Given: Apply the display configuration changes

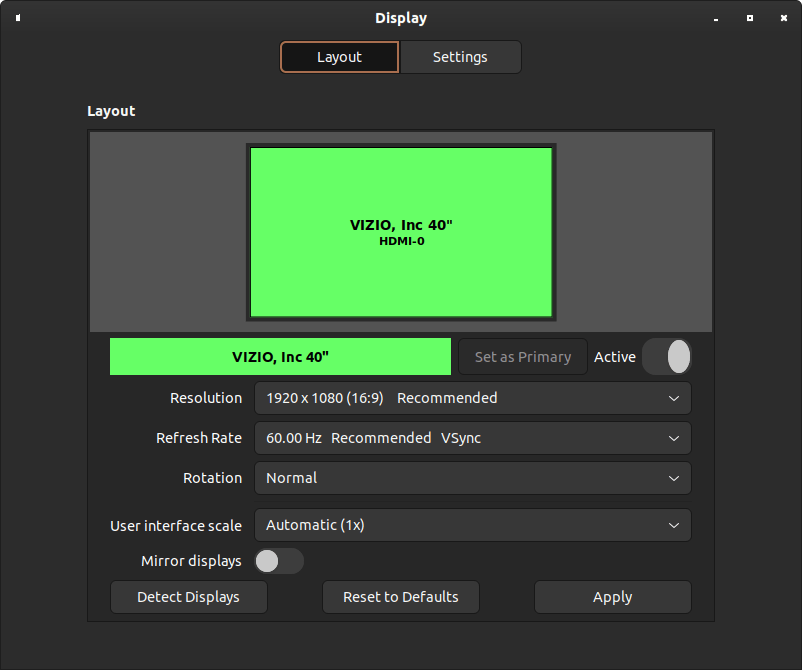Looking at the screenshot, I should tap(612, 597).
